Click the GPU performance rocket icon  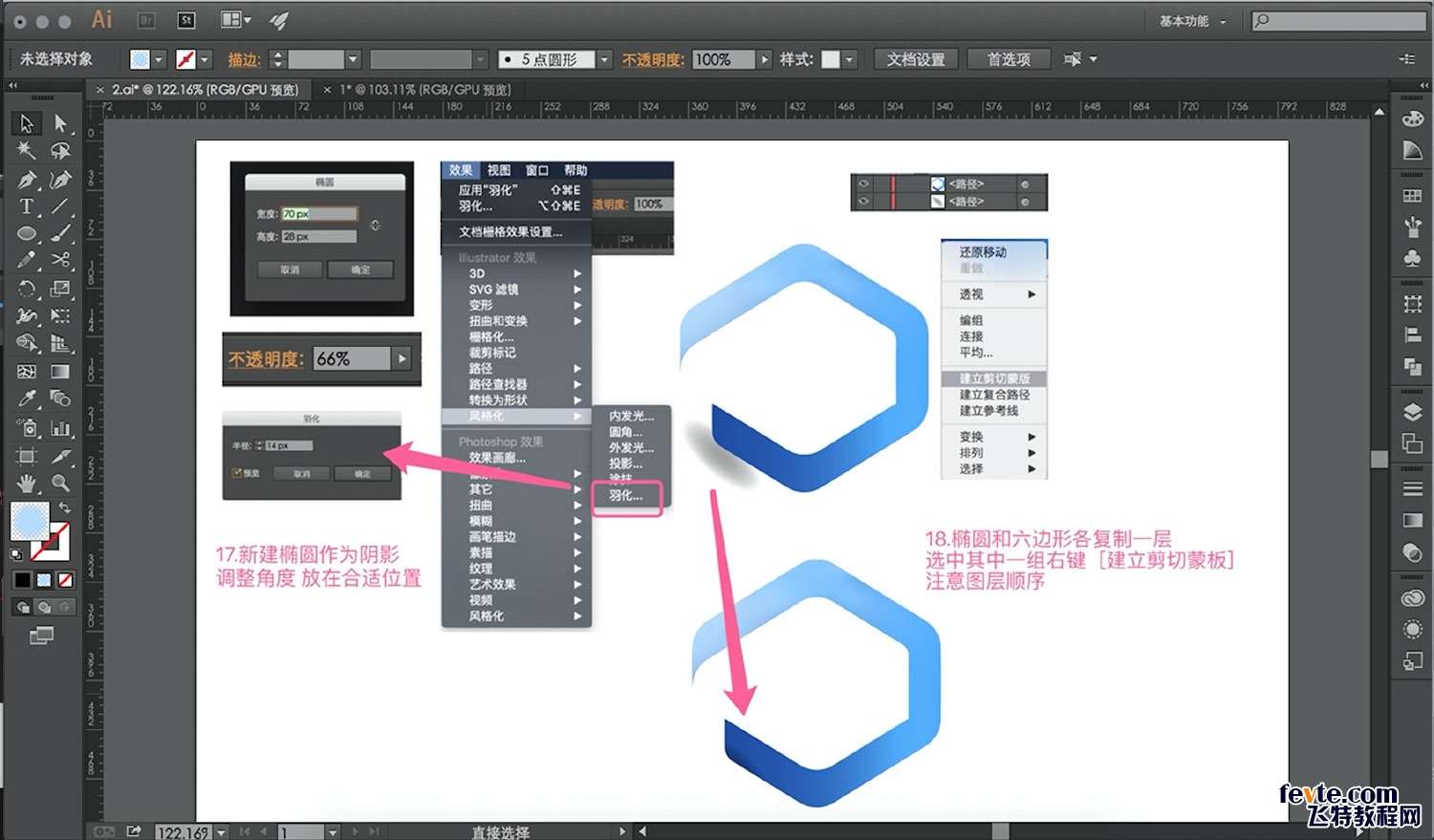[x=278, y=20]
